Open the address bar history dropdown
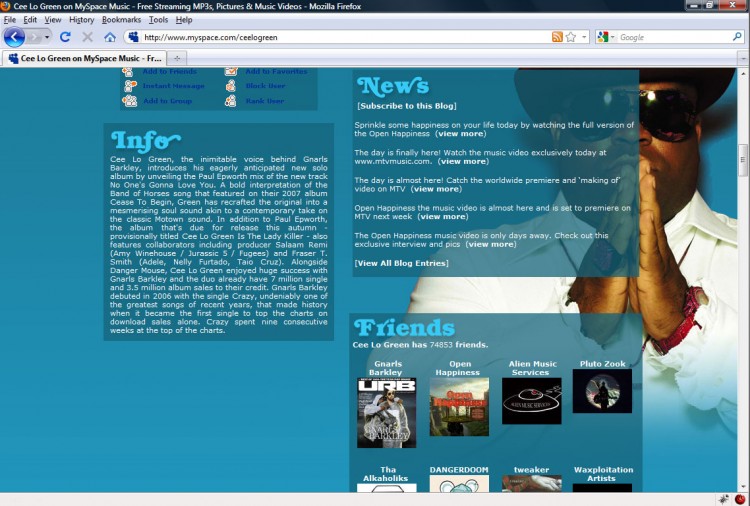This screenshot has height=506, width=750. point(584,37)
